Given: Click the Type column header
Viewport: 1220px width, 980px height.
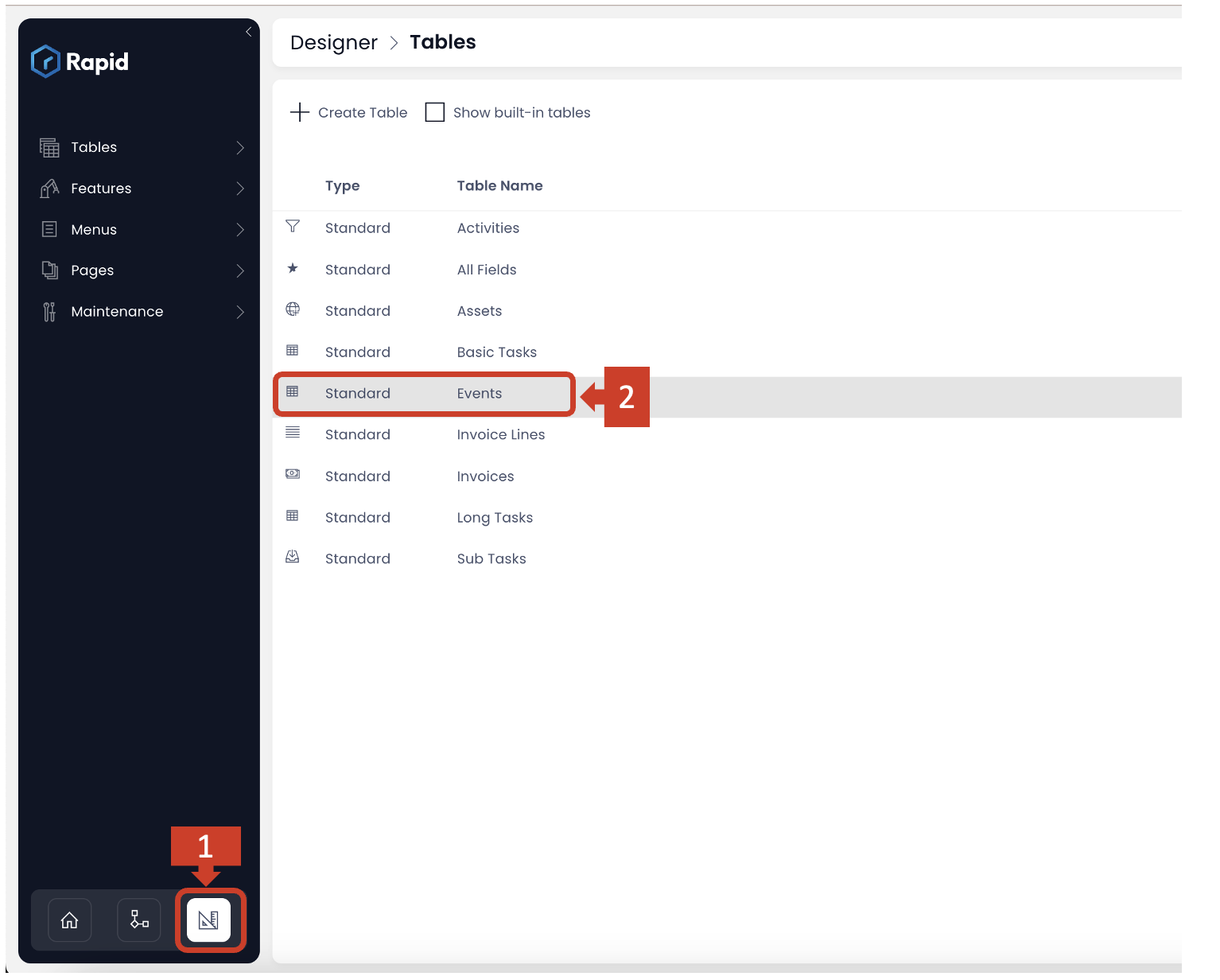Looking at the screenshot, I should tap(343, 186).
